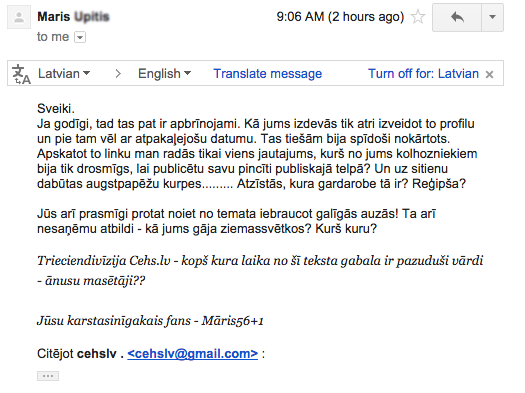The height and width of the screenshot is (393, 525).
Task: Click the sender name Maris
Action: (54, 16)
